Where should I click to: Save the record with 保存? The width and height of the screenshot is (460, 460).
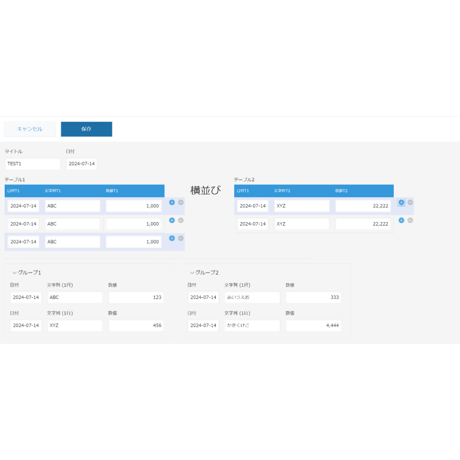pos(86,129)
